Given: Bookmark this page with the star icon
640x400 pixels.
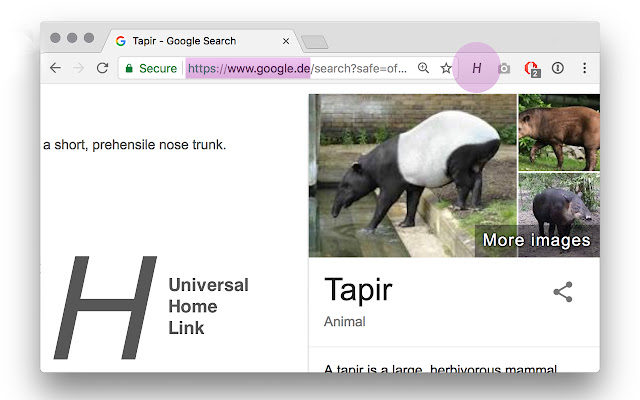Looking at the screenshot, I should tap(446, 68).
